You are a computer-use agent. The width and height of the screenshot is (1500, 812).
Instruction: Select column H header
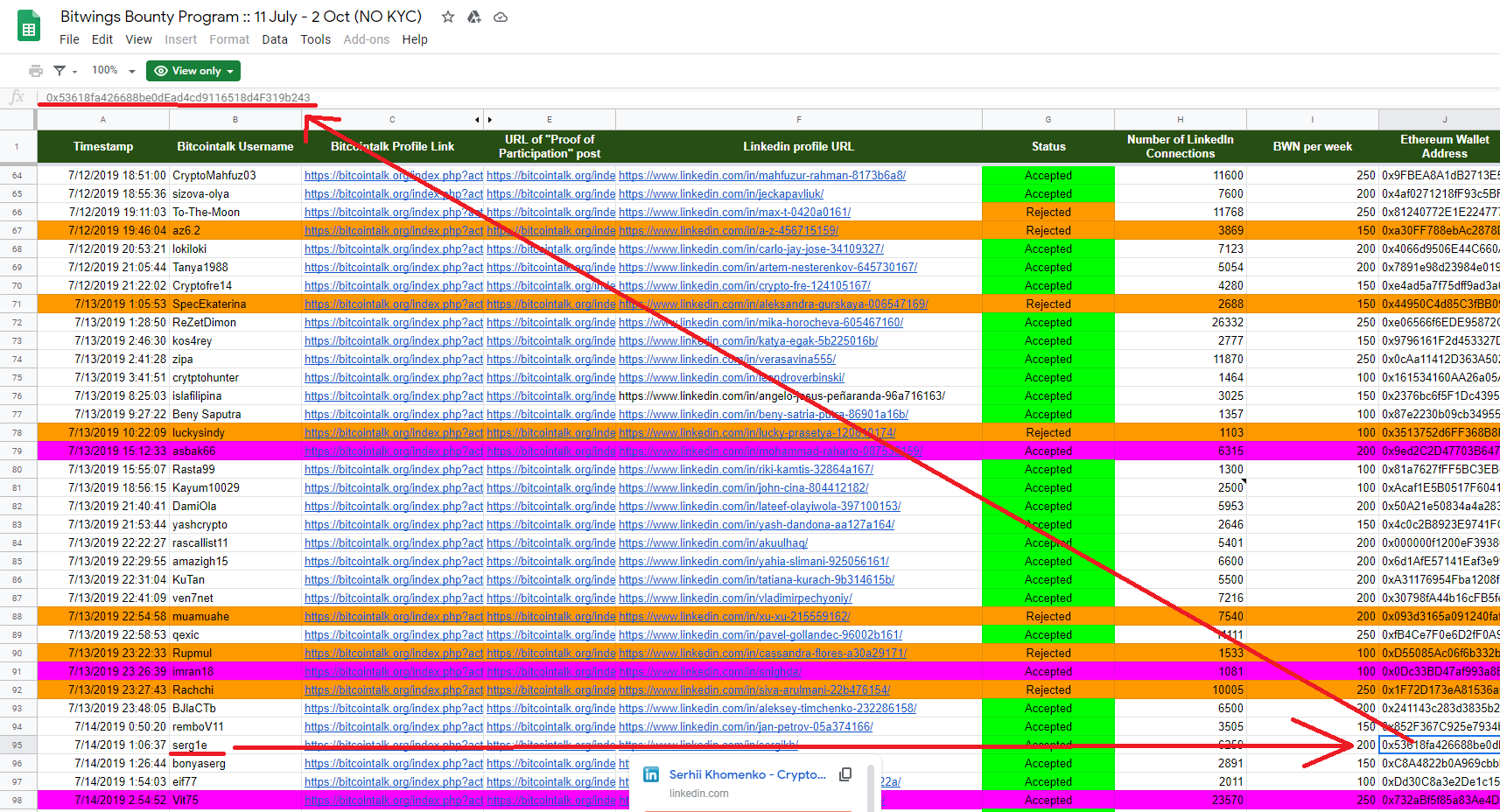[x=1181, y=119]
